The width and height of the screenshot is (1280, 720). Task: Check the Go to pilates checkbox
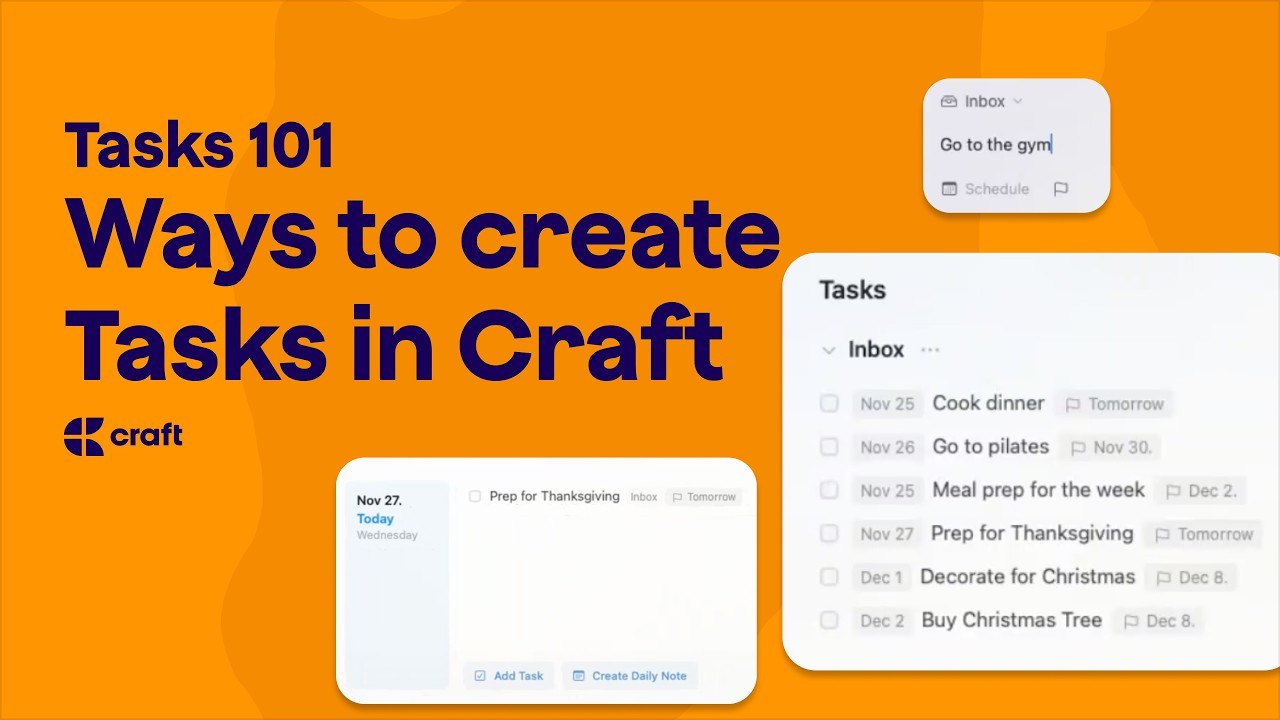pyautogui.click(x=829, y=447)
